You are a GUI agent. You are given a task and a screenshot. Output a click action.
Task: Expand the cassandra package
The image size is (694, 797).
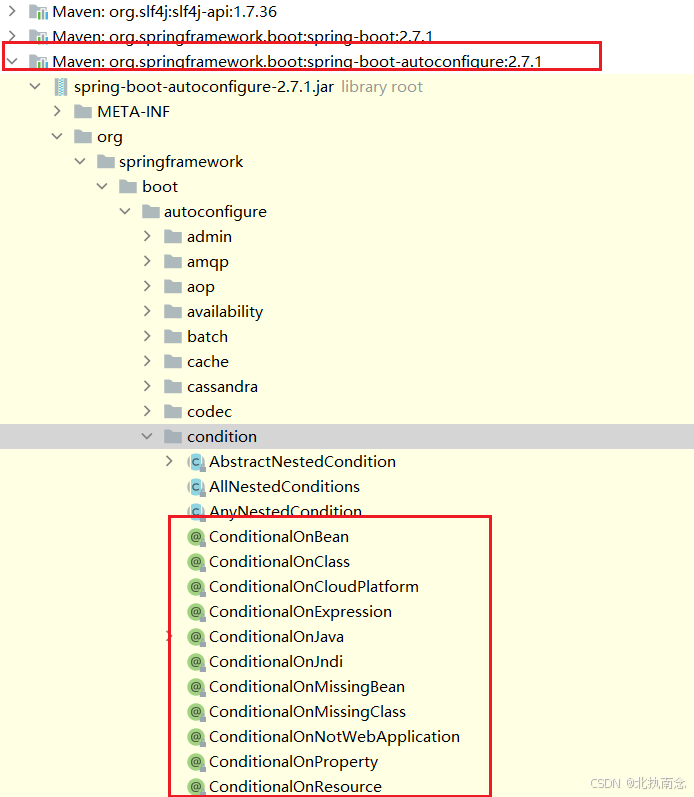point(147,386)
